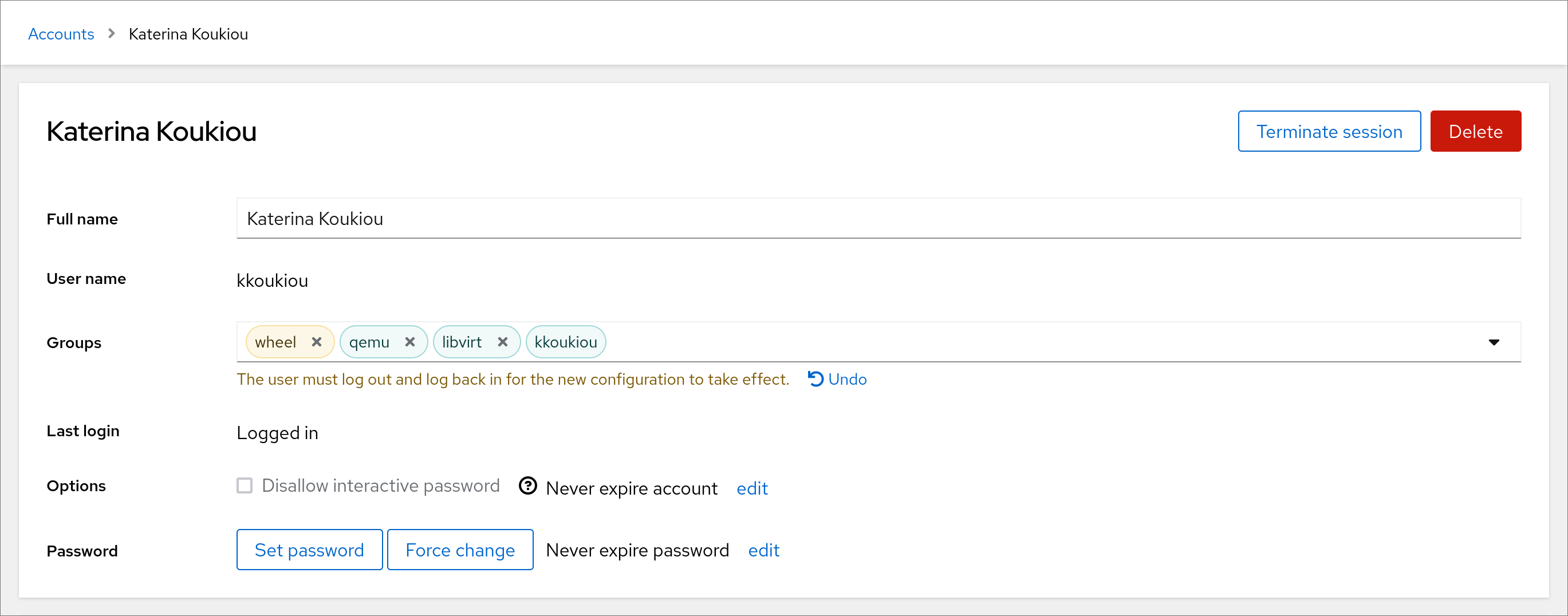Click the Full name input field

(878, 219)
